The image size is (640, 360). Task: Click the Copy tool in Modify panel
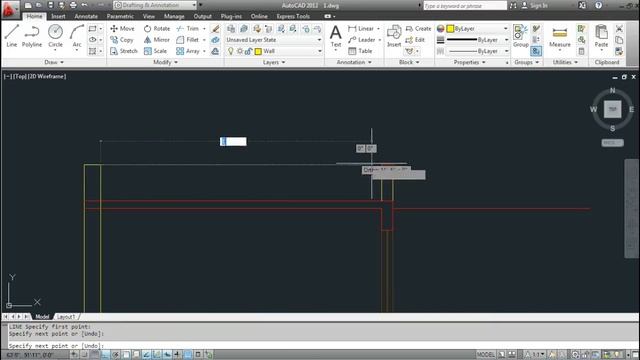click(x=122, y=40)
